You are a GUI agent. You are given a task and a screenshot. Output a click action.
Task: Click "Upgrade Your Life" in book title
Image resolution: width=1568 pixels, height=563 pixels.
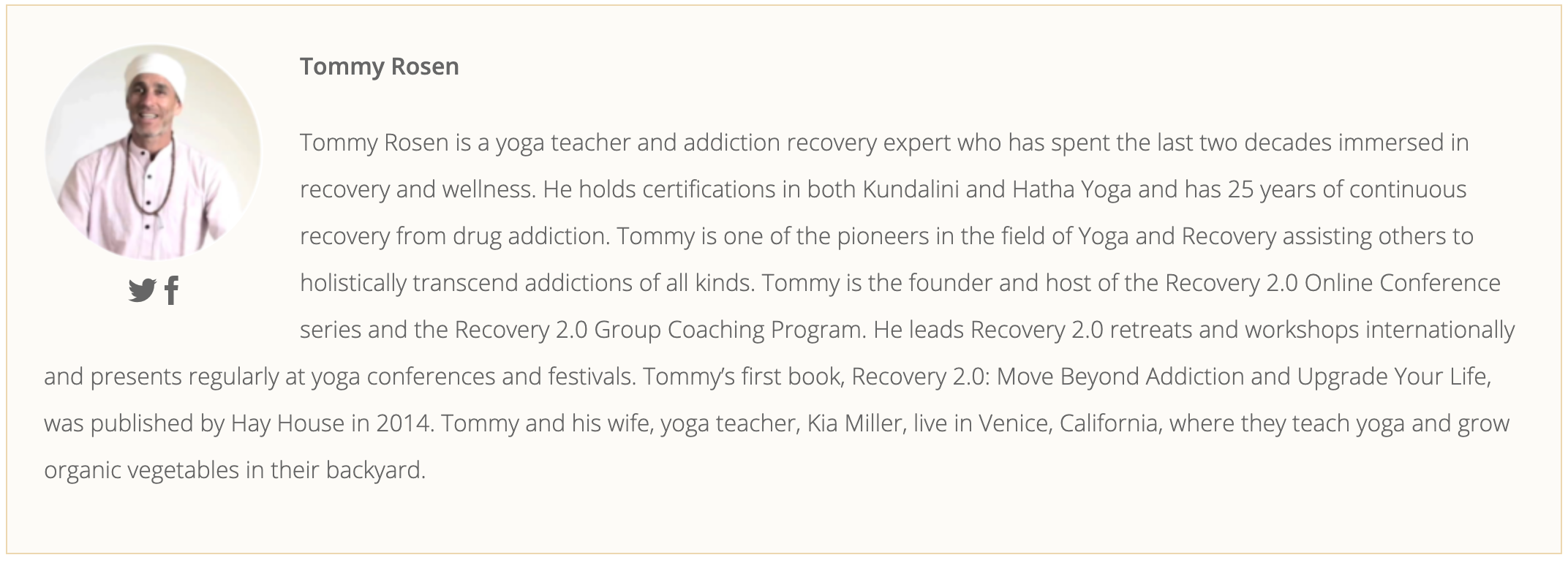point(1392,377)
